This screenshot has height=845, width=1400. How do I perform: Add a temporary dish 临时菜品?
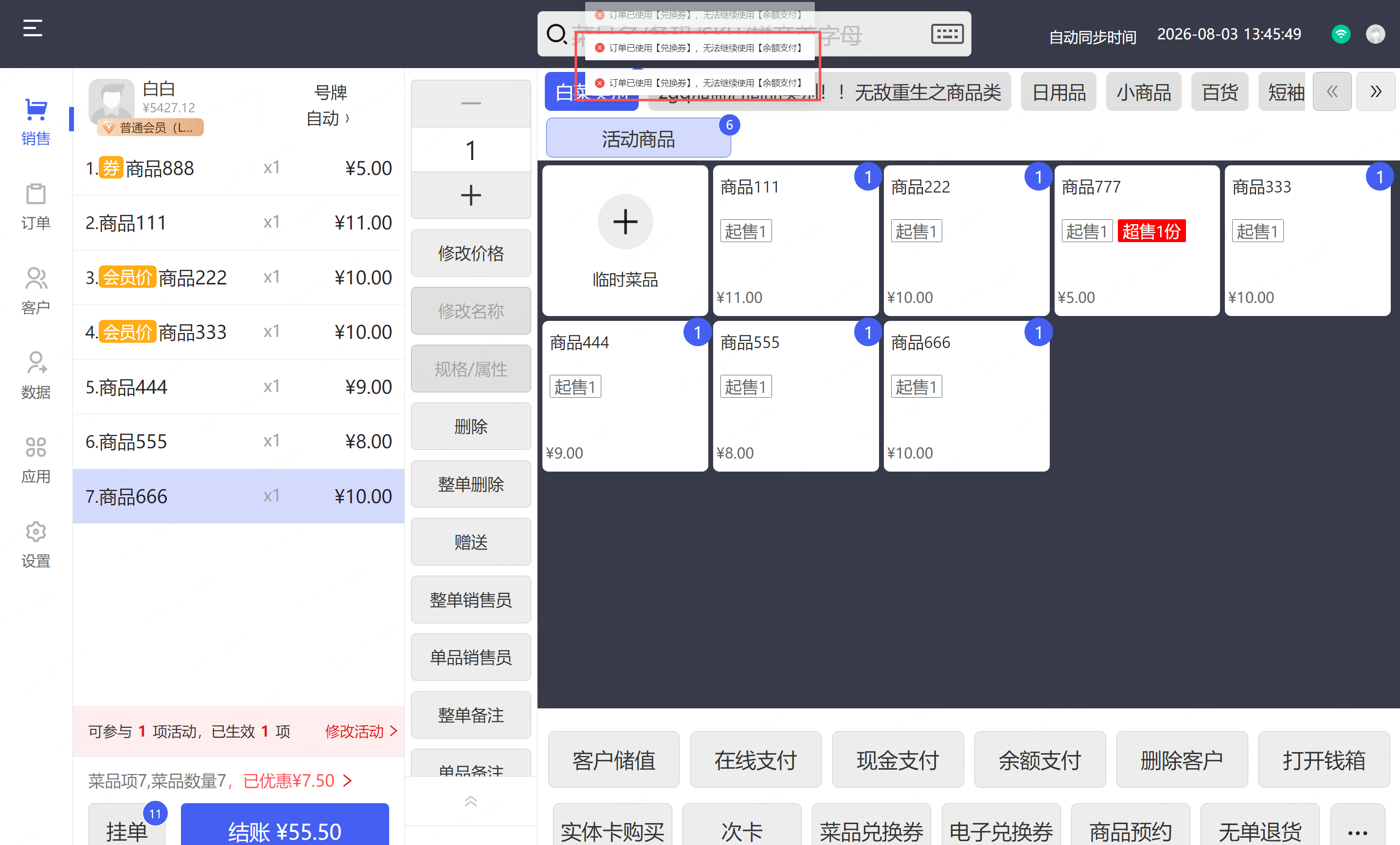(x=625, y=240)
